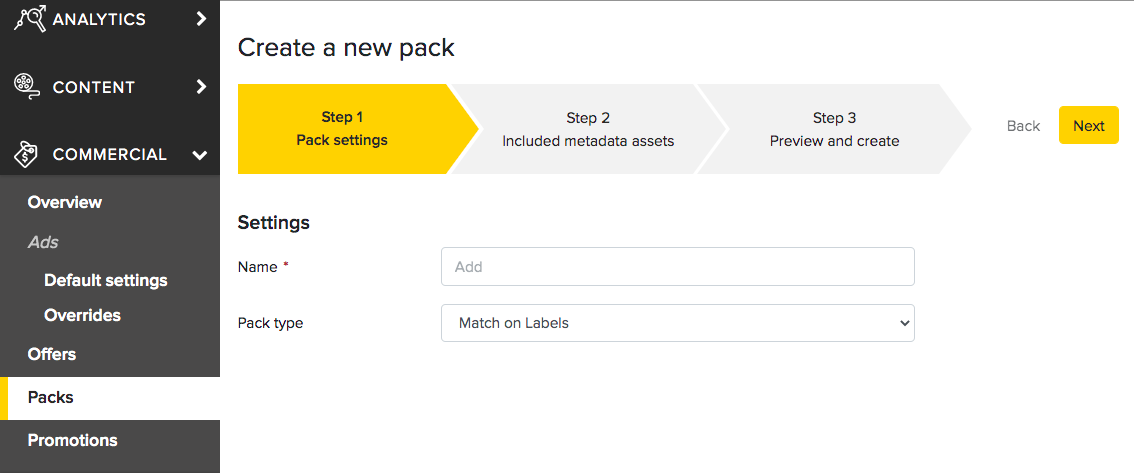This screenshot has width=1134, height=473.
Task: Jump to Step 3 Preview and create
Action: [x=835, y=129]
